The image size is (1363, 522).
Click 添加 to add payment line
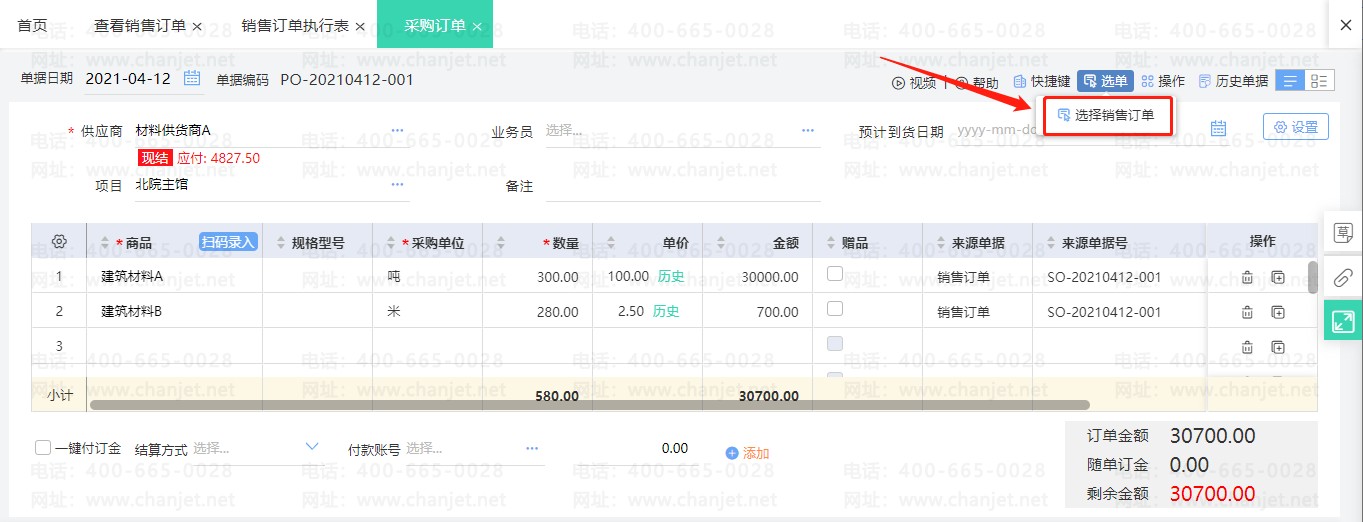point(748,453)
